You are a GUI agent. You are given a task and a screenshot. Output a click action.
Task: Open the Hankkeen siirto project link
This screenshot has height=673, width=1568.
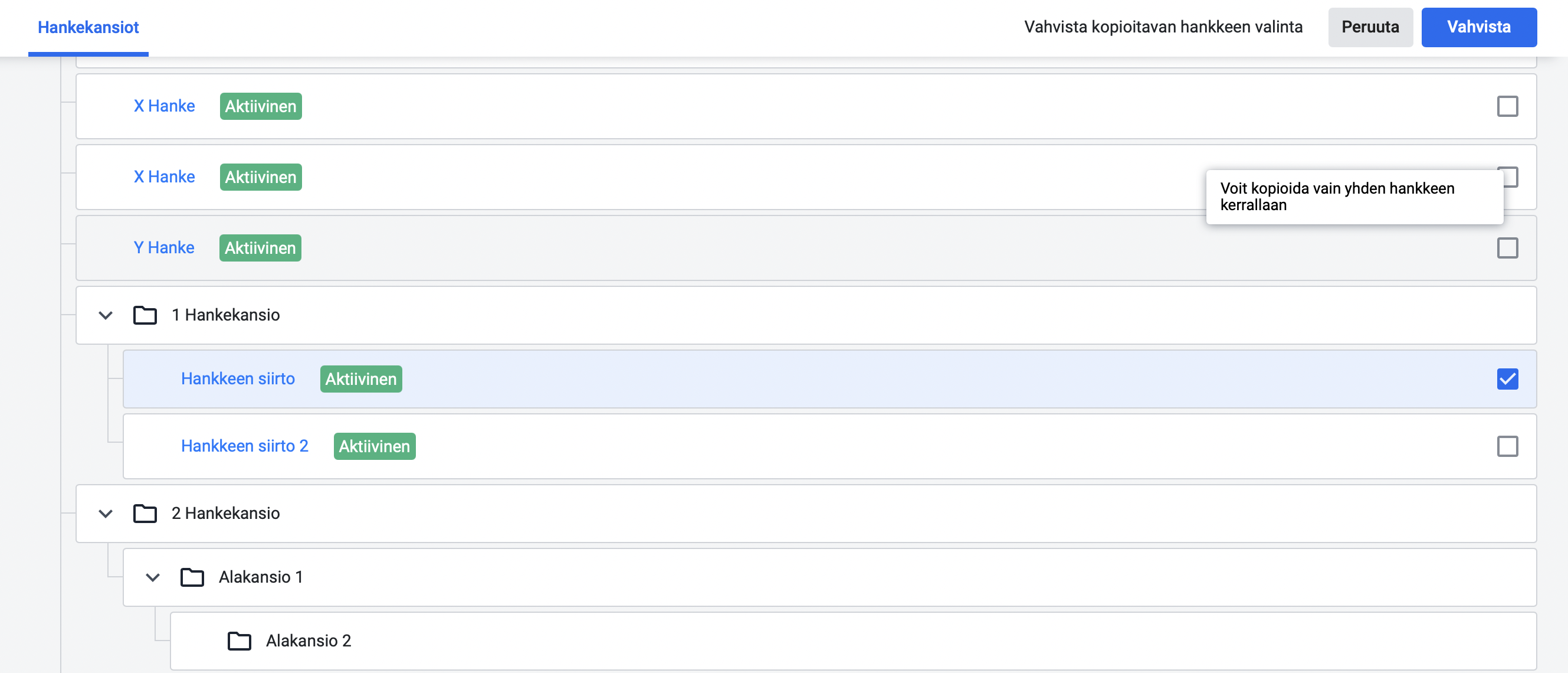(x=238, y=379)
